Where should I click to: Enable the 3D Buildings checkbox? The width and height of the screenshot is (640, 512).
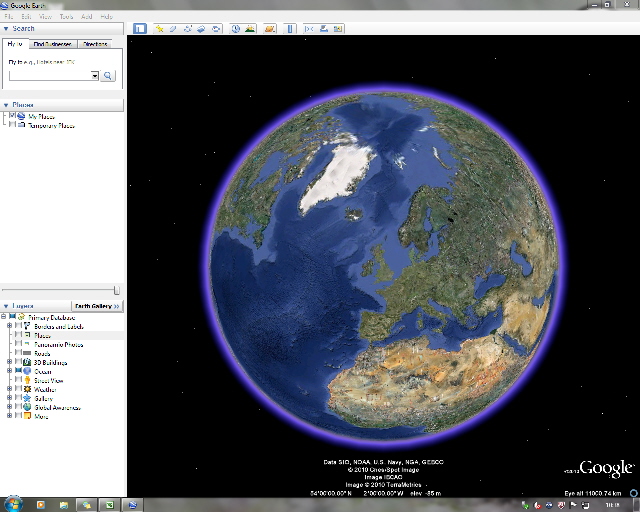[18, 362]
